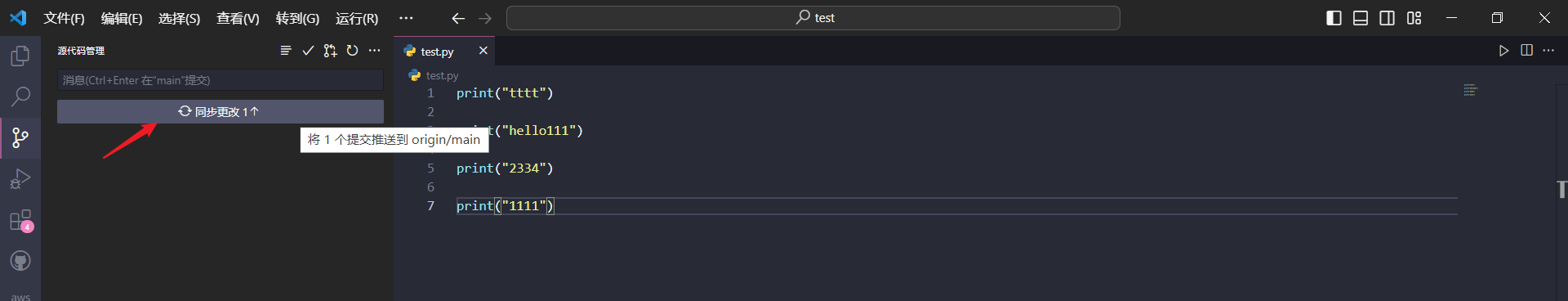The image size is (1568, 301).
Task: Click the test command center search box
Action: 813,18
